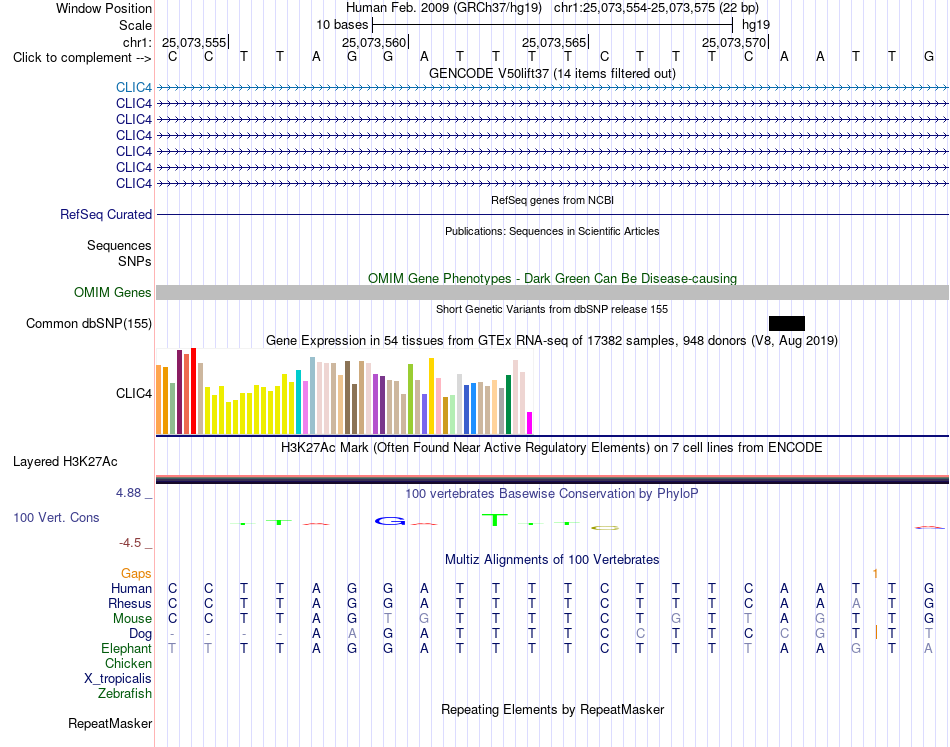The image size is (950, 747).
Task: Click the GENCODE V50lift37 track title
Action: pos(553,73)
